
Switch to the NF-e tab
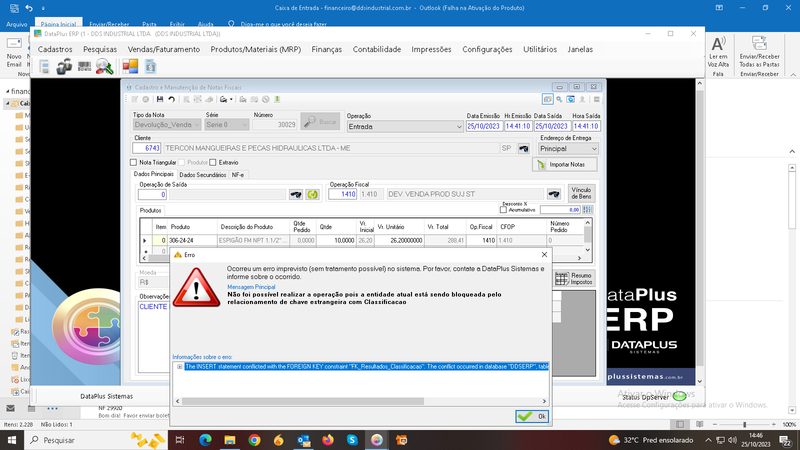pos(238,175)
